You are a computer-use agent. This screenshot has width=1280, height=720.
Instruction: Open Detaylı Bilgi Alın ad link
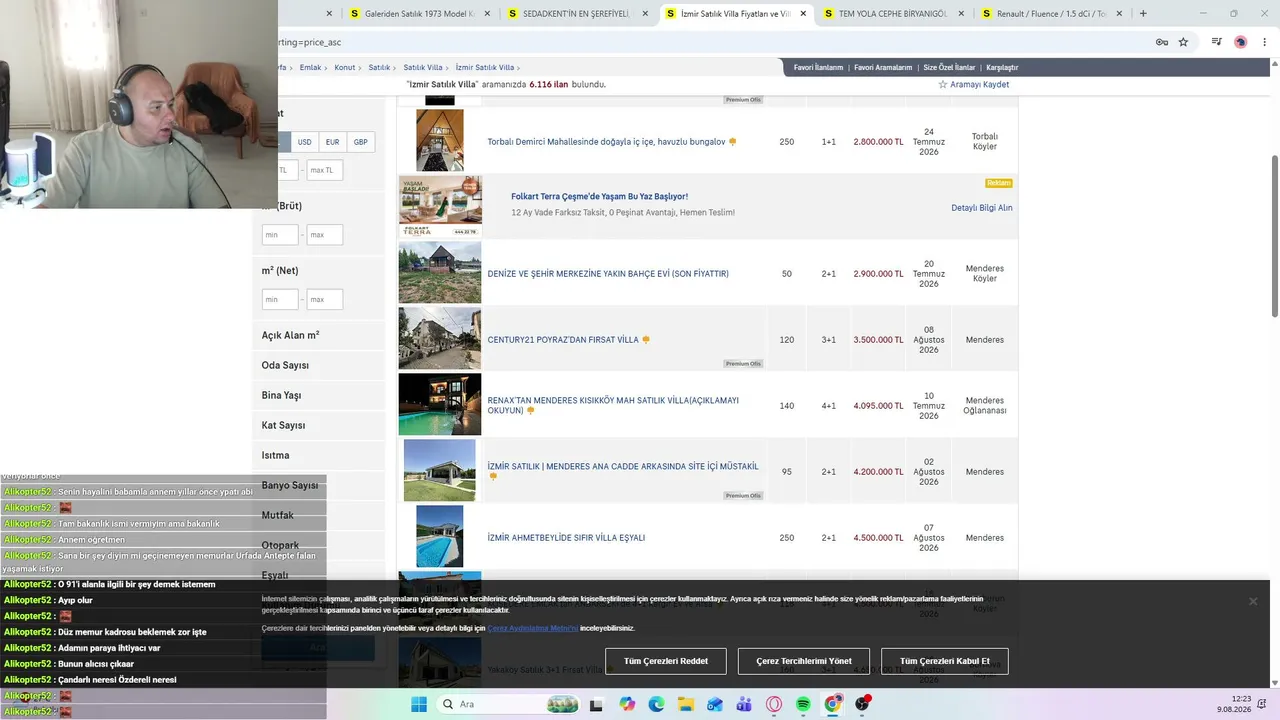[x=982, y=208]
